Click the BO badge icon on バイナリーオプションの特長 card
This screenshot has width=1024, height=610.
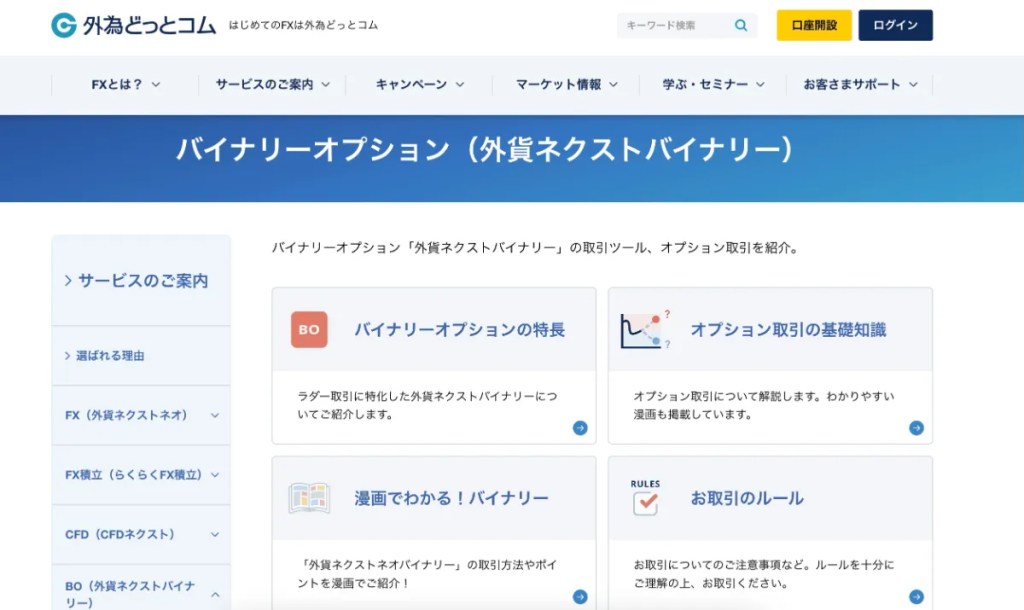[x=307, y=327]
